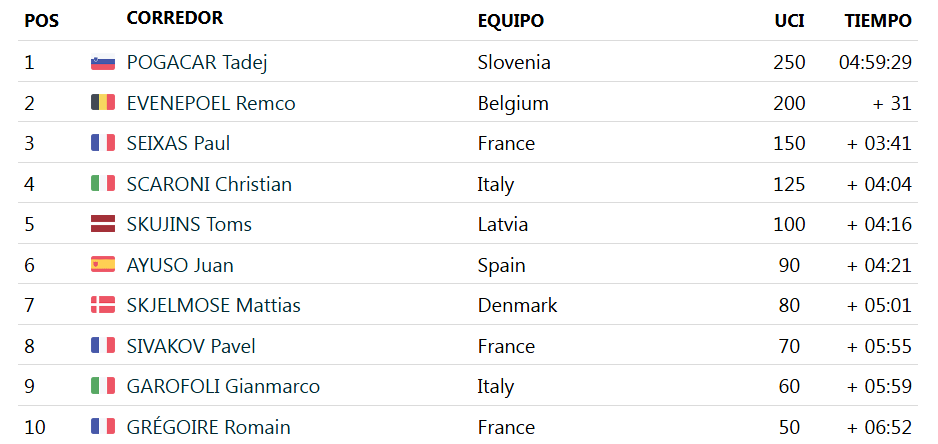
Task: Click the Latvia flag beside Skujins
Action: click(x=103, y=225)
